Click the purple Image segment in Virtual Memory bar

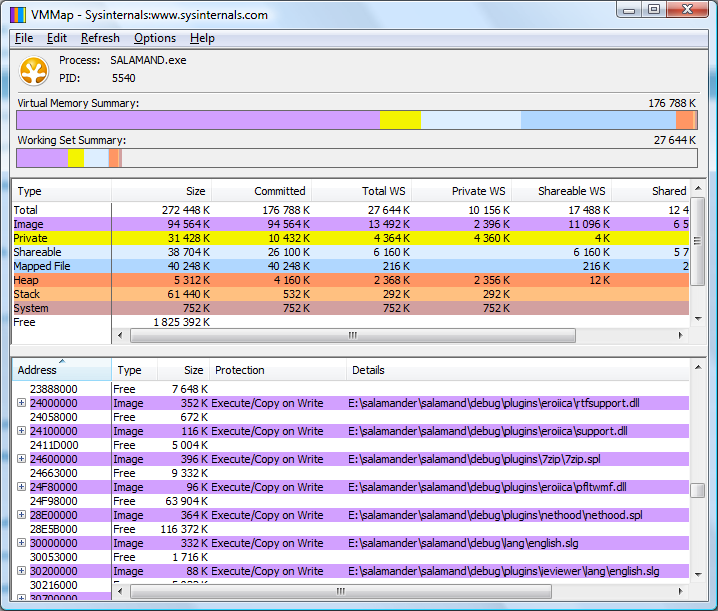click(x=198, y=120)
